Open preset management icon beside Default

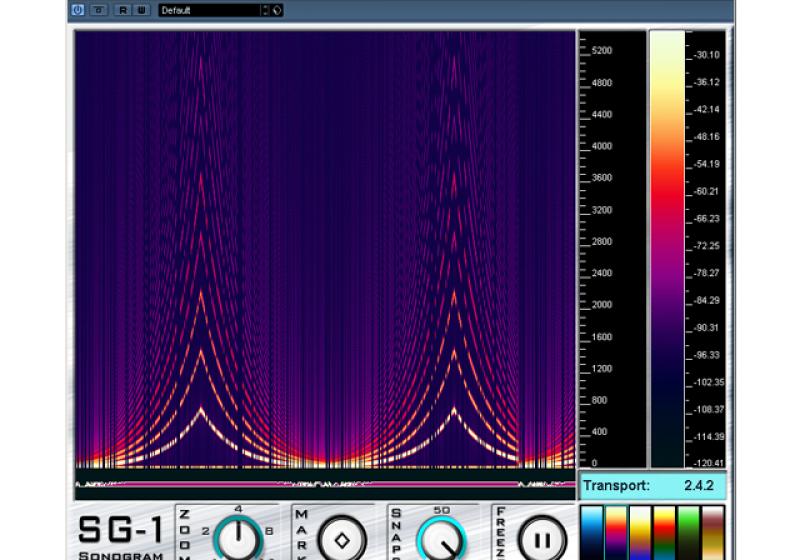tap(278, 10)
